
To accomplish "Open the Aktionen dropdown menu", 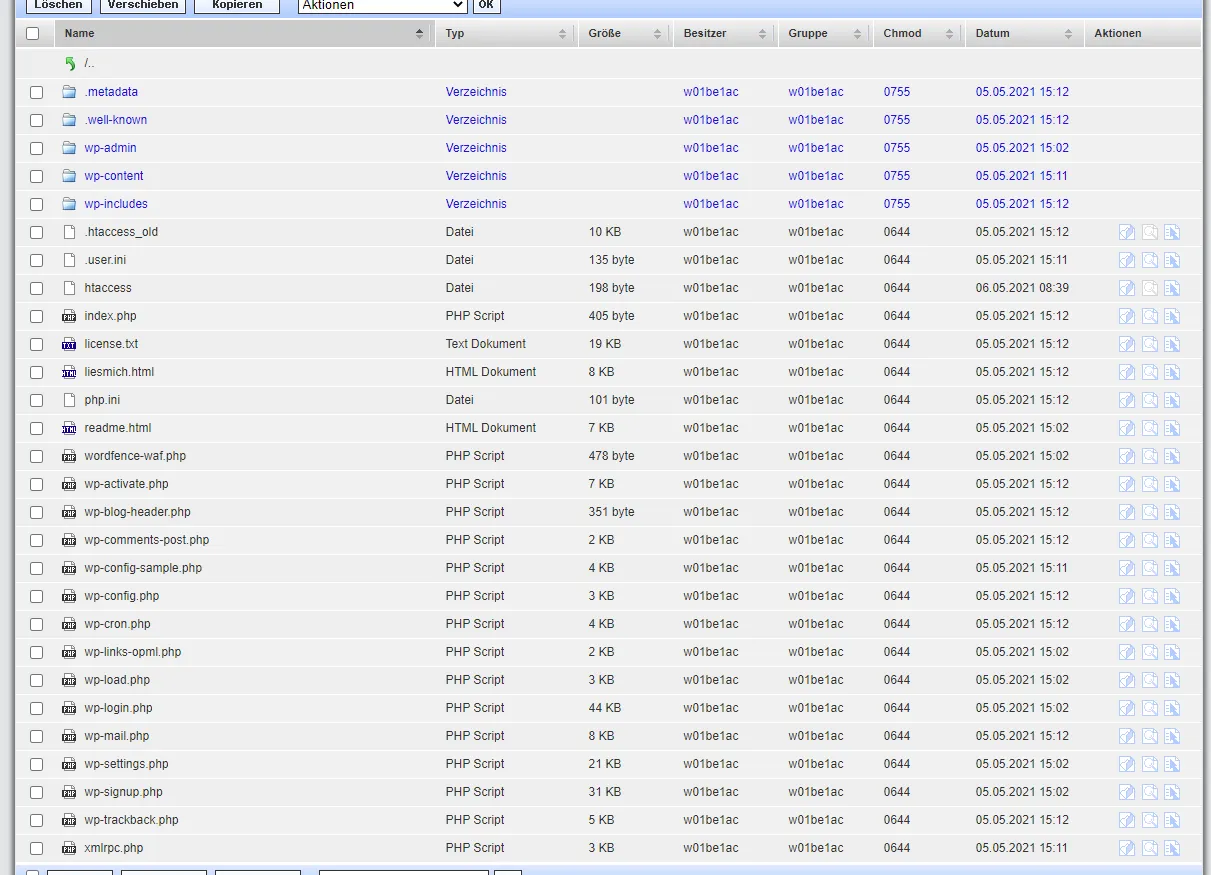I will click(382, 5).
